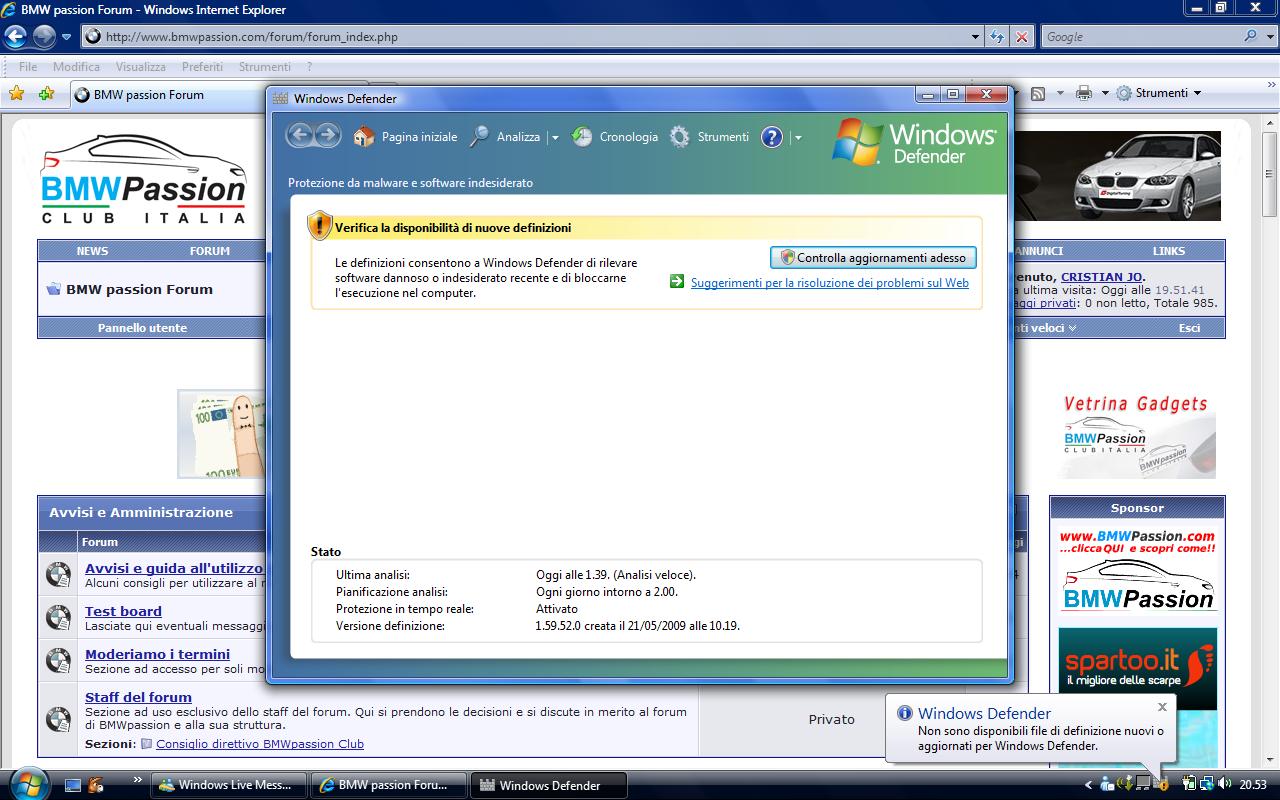The width and height of the screenshot is (1280, 800).
Task: Open the address bar URL history dropdown
Action: point(975,37)
